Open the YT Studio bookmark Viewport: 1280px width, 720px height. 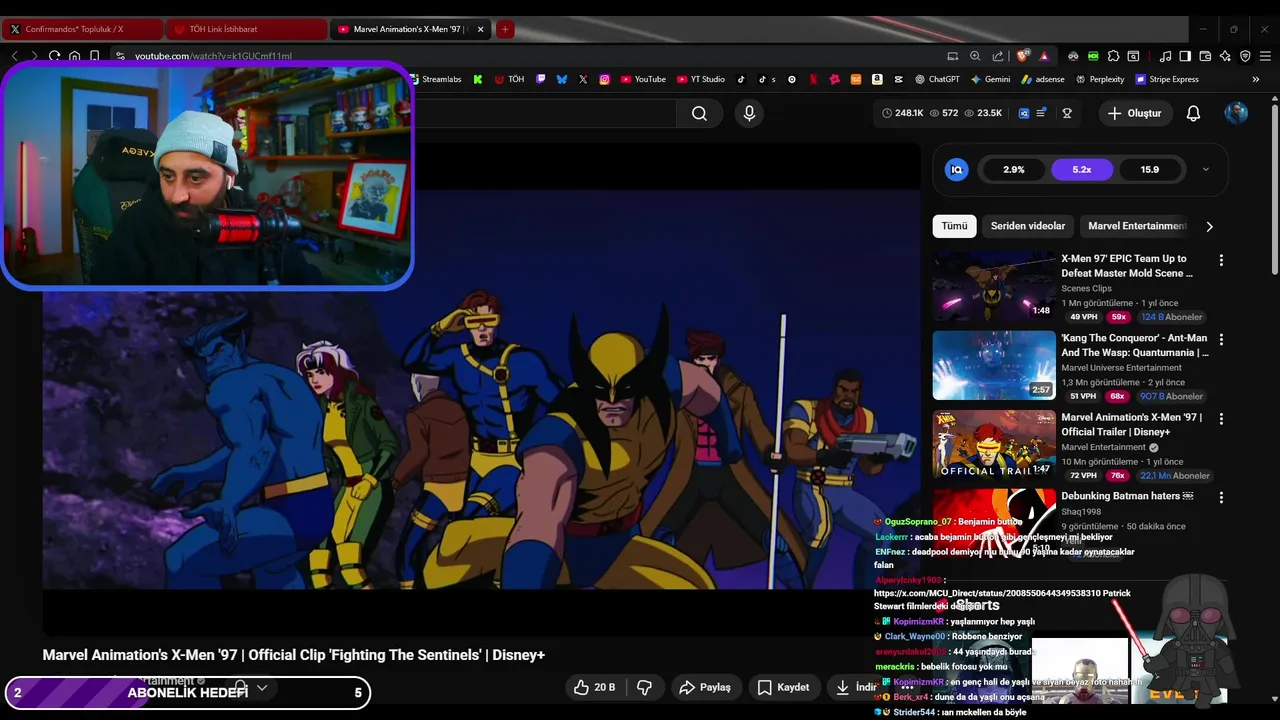[x=700, y=79]
